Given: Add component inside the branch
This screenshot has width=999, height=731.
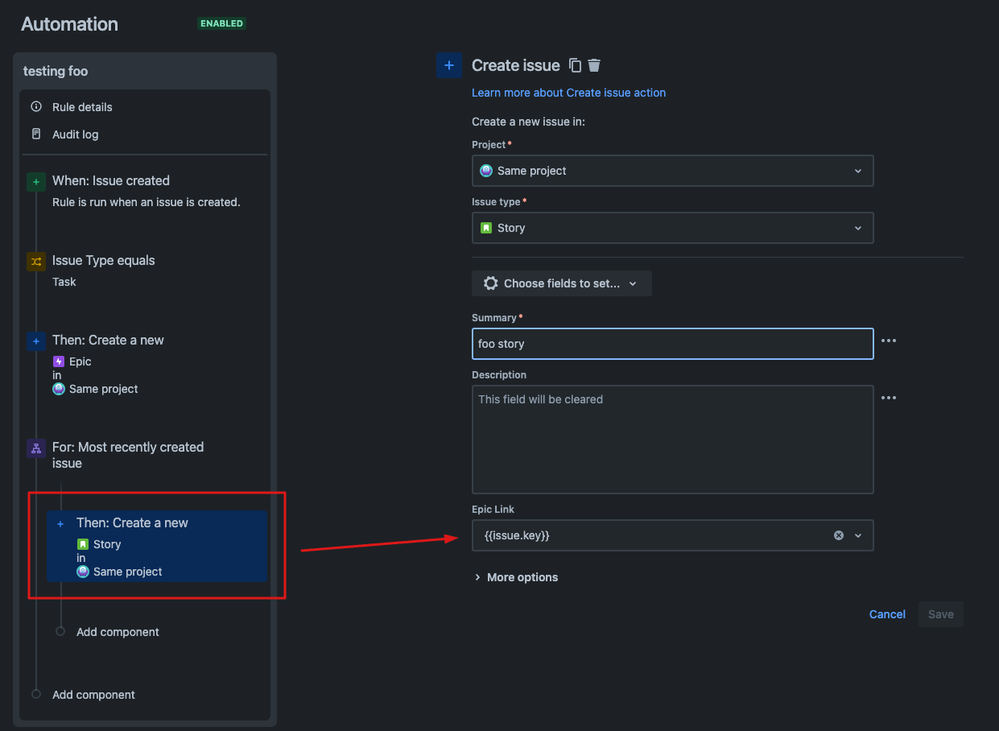Looking at the screenshot, I should [x=118, y=632].
